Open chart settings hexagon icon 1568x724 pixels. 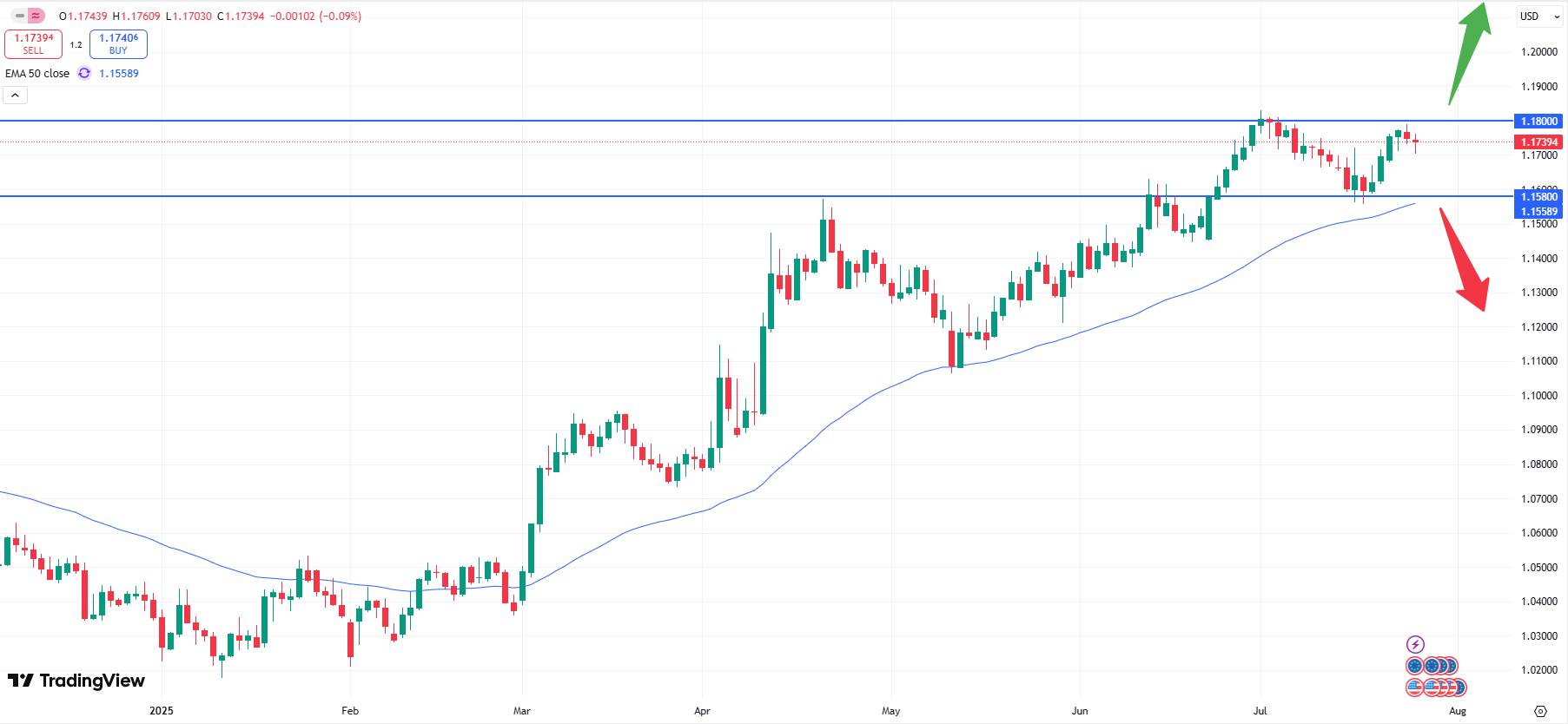coord(1540,711)
